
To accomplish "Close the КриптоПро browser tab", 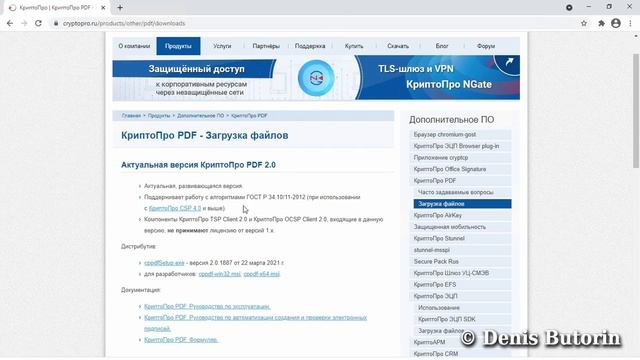I will [x=103, y=8].
